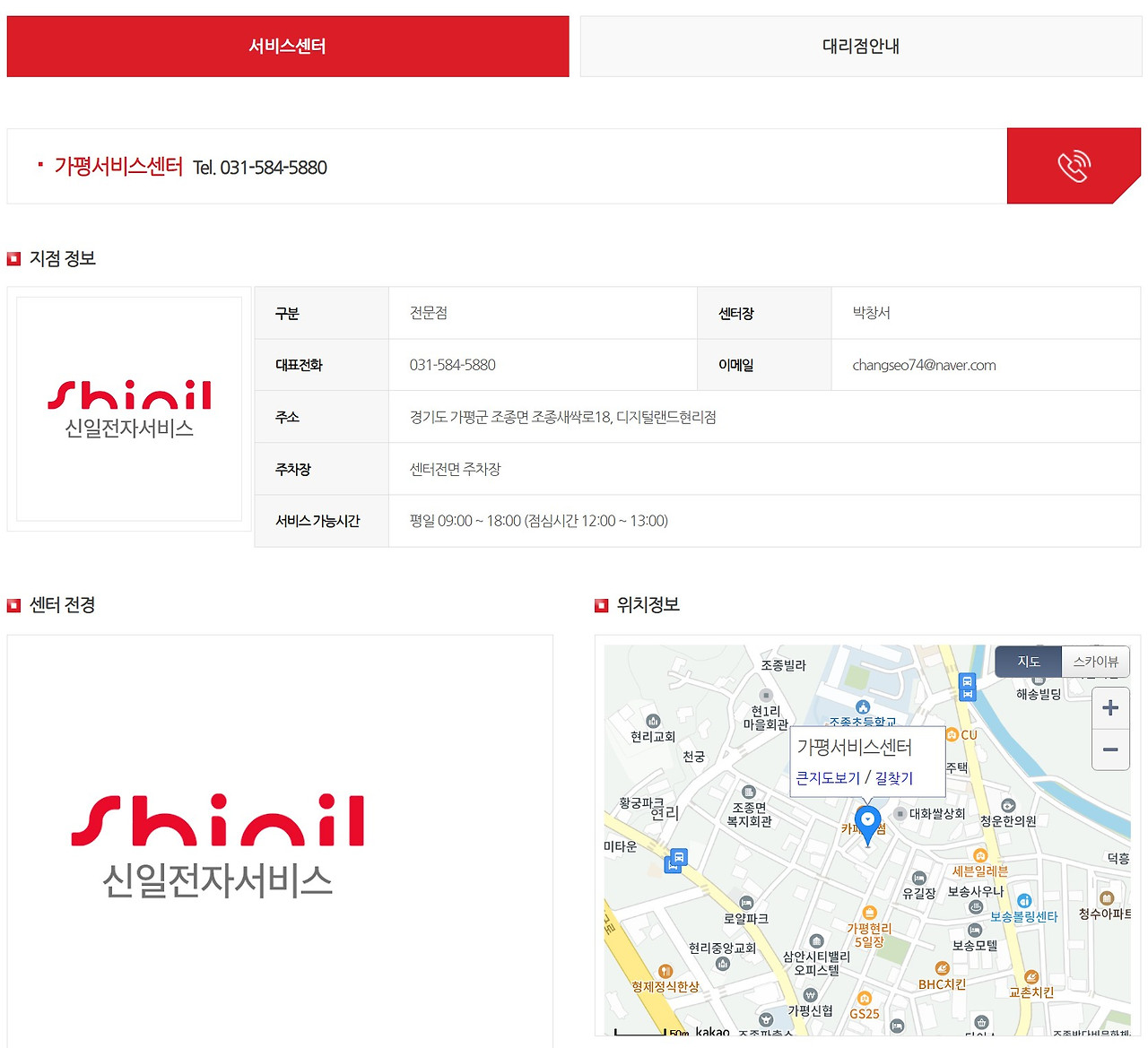Click the 세븐일레븐 store map icon

pyautogui.click(x=980, y=855)
